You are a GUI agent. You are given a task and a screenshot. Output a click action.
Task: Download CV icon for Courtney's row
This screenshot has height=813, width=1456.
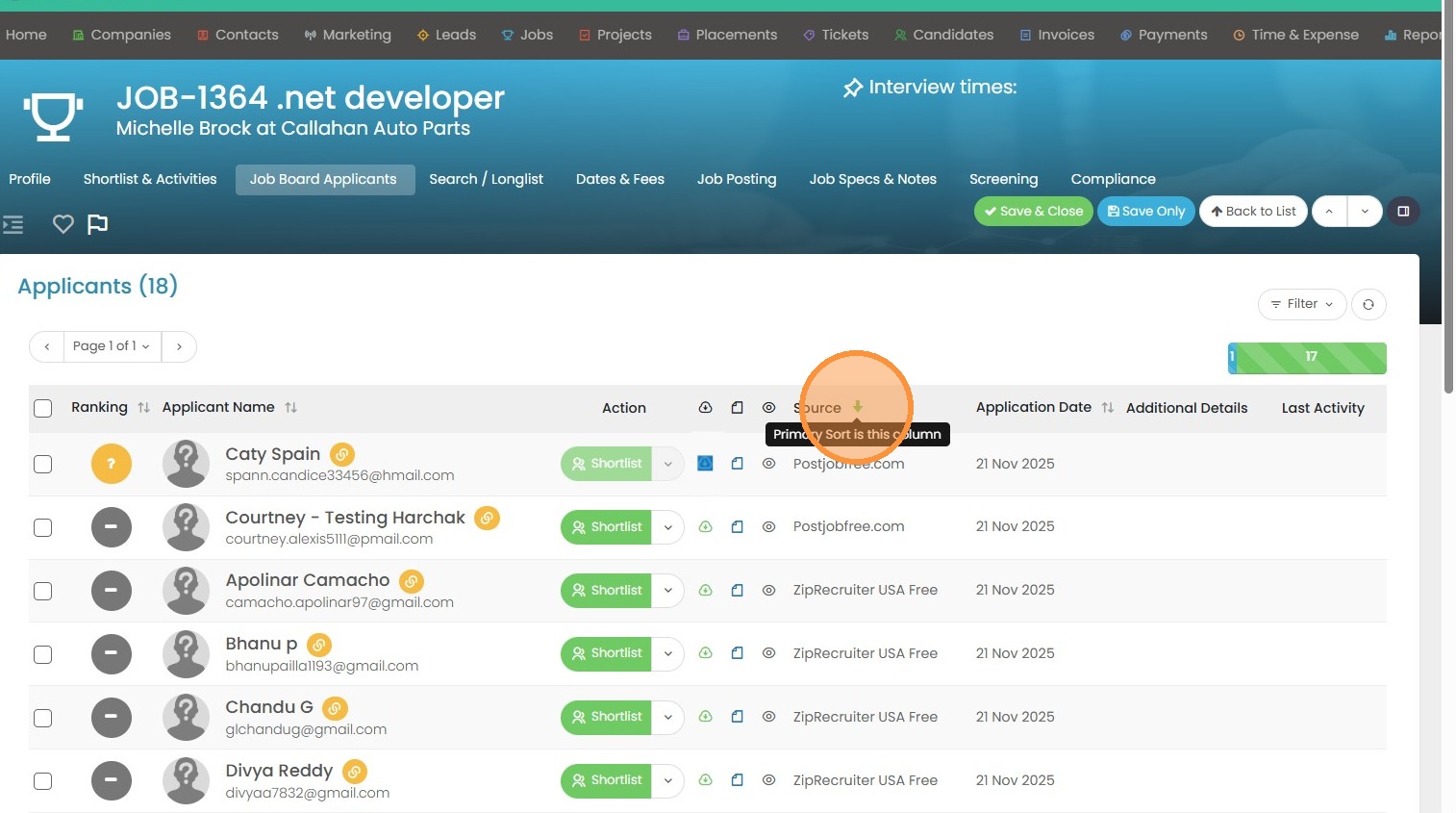point(705,527)
